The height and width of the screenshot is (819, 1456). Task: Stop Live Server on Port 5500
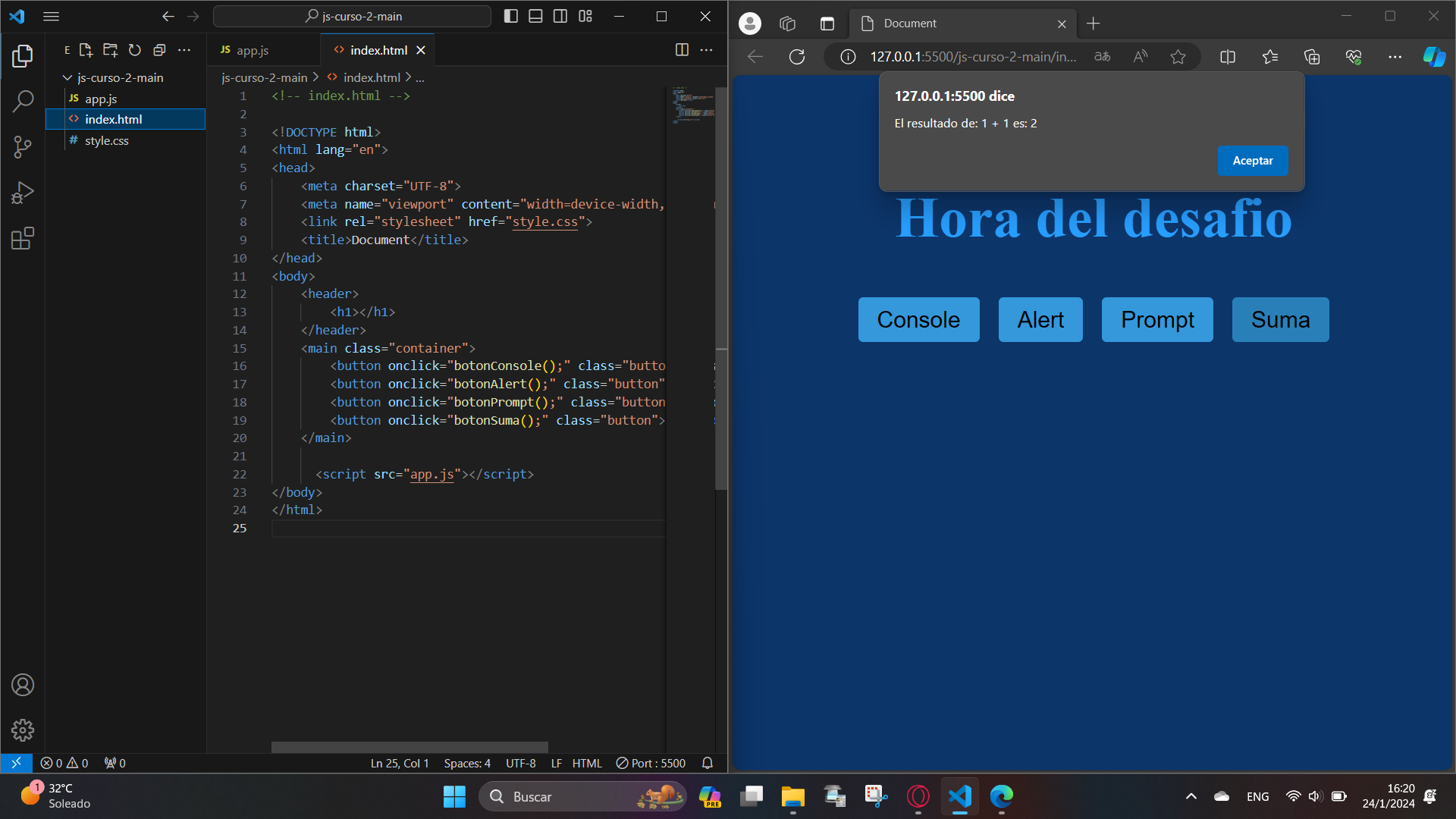[651, 763]
